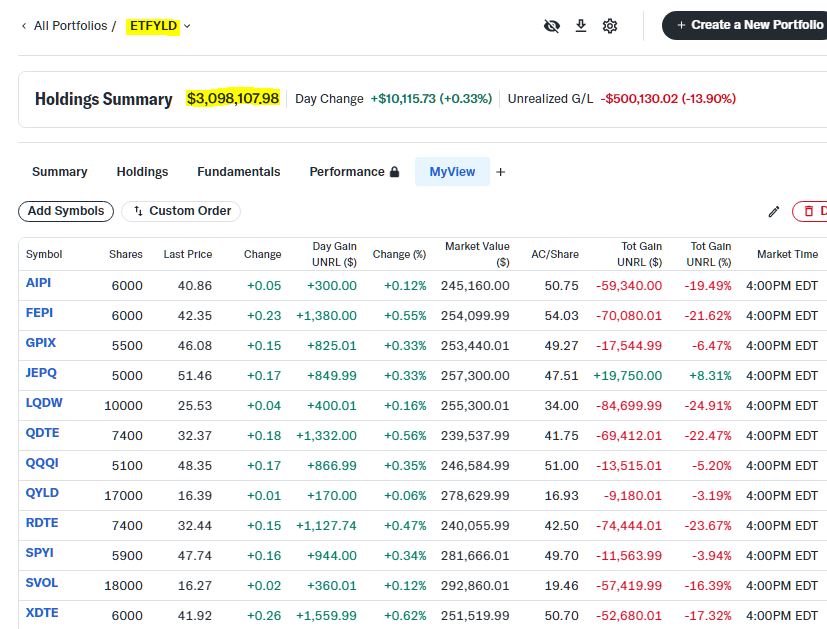Sort by Market Value column header
The height and width of the screenshot is (629, 827).
pyautogui.click(x=477, y=254)
